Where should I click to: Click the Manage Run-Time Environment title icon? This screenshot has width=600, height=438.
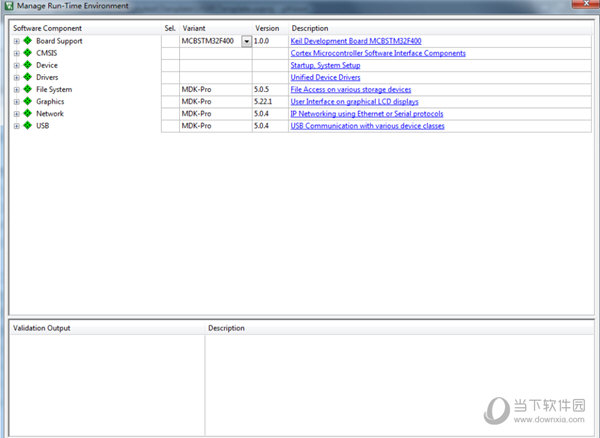click(x=9, y=6)
